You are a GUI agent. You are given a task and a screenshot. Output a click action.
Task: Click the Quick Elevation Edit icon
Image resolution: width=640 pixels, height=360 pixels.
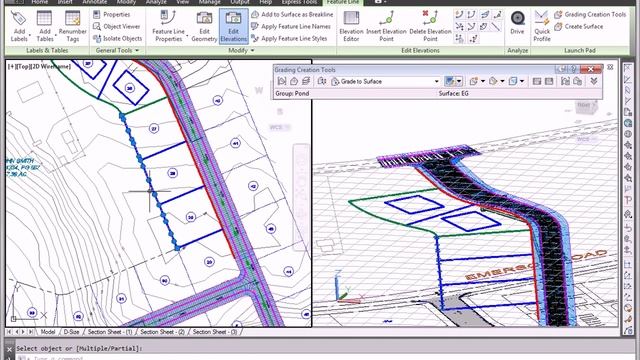459,15
